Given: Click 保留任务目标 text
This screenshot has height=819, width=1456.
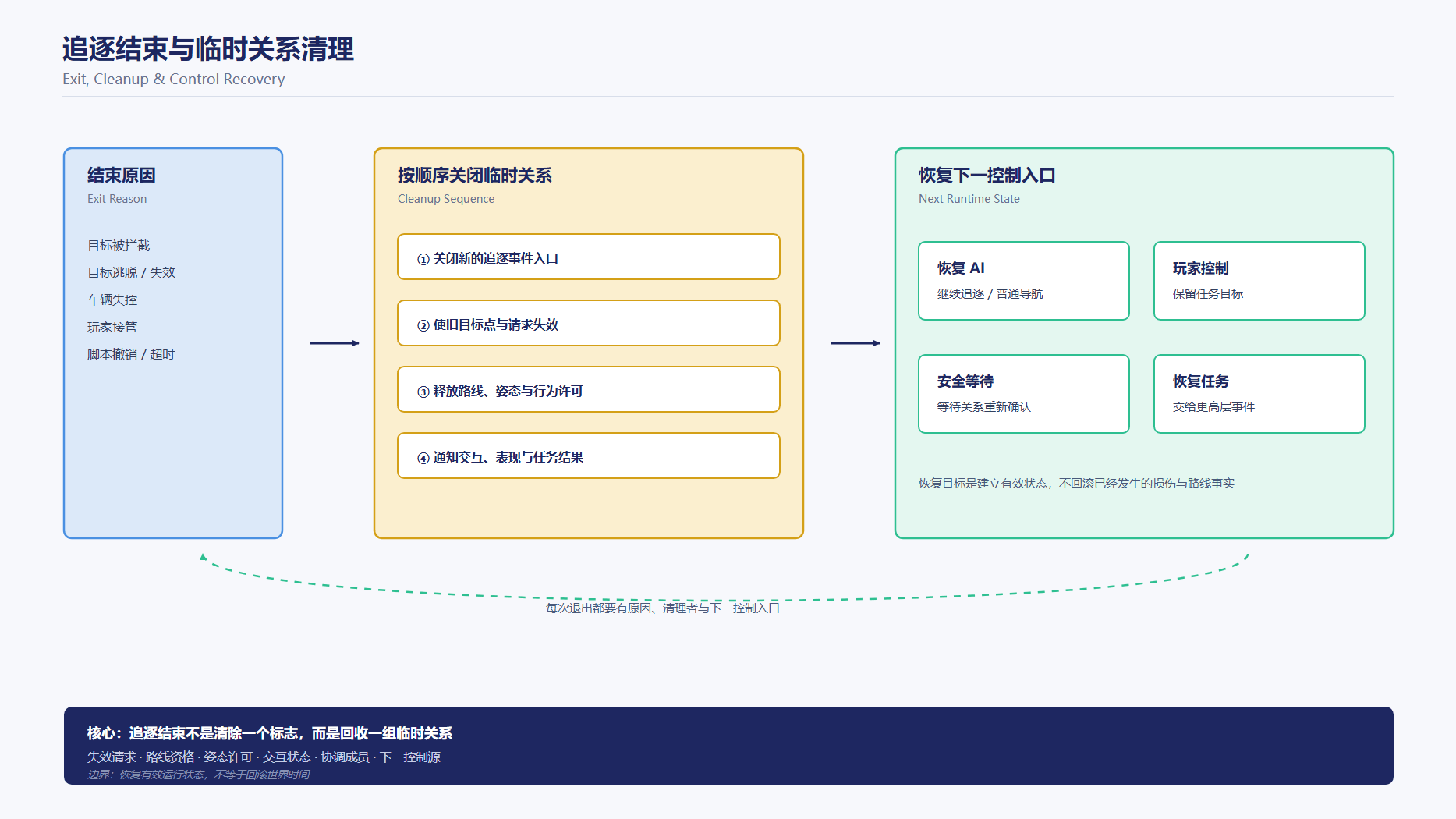Looking at the screenshot, I should 1208,294.
